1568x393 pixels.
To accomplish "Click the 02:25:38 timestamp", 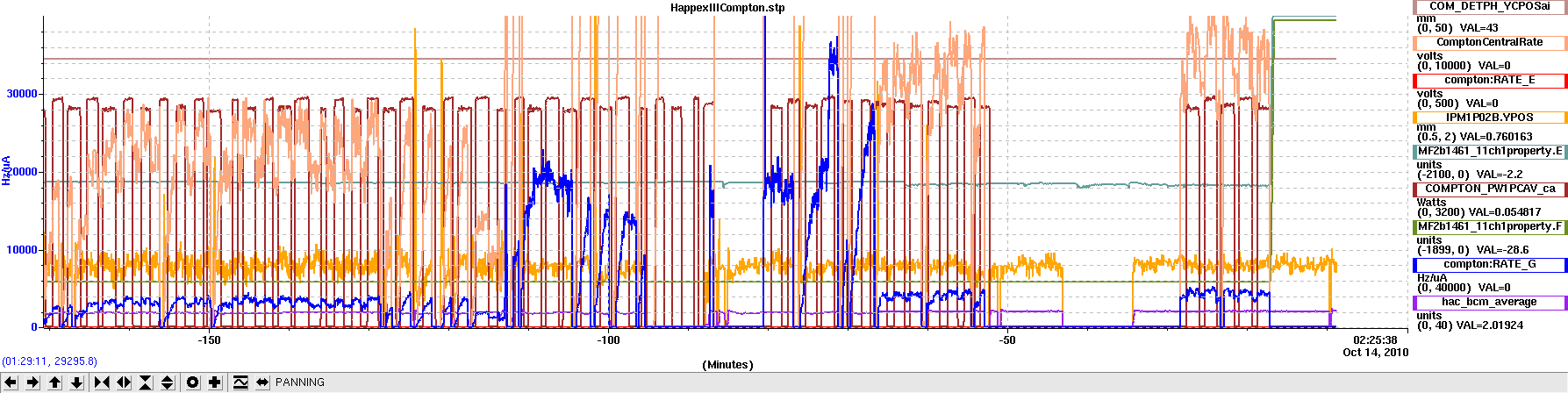I will (1375, 340).
